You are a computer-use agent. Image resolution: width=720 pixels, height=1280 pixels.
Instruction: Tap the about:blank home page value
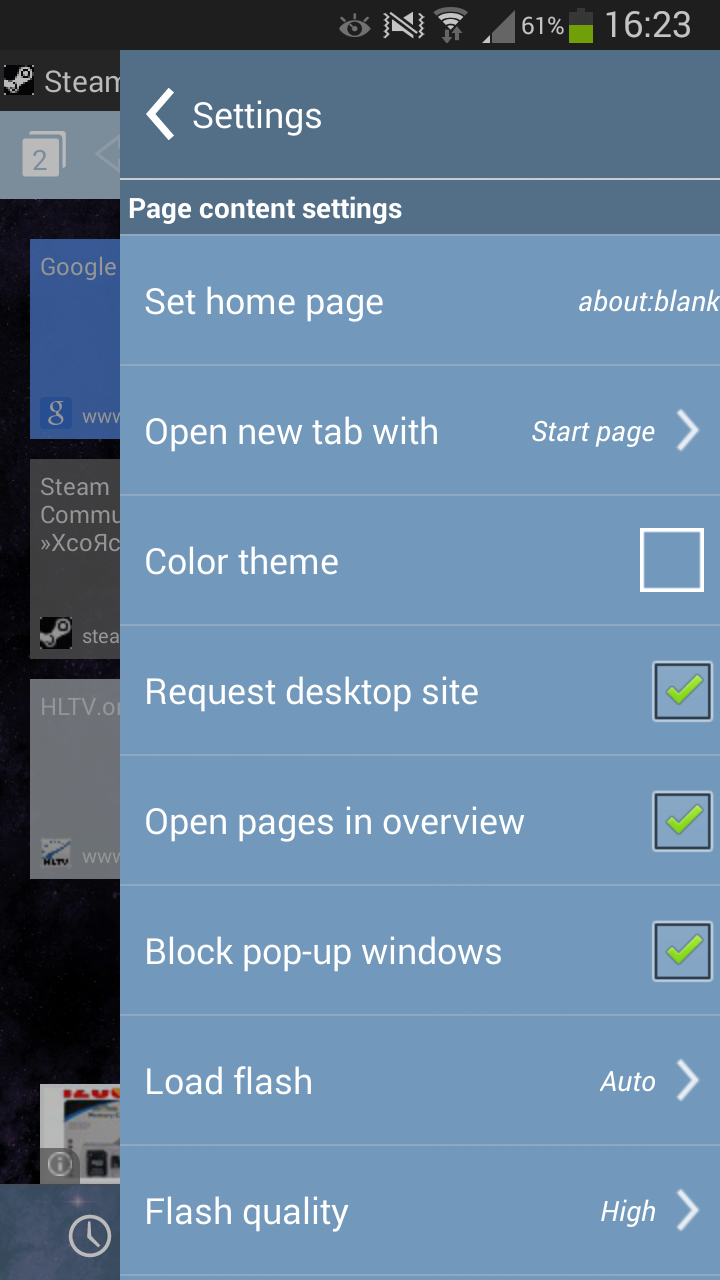648,302
